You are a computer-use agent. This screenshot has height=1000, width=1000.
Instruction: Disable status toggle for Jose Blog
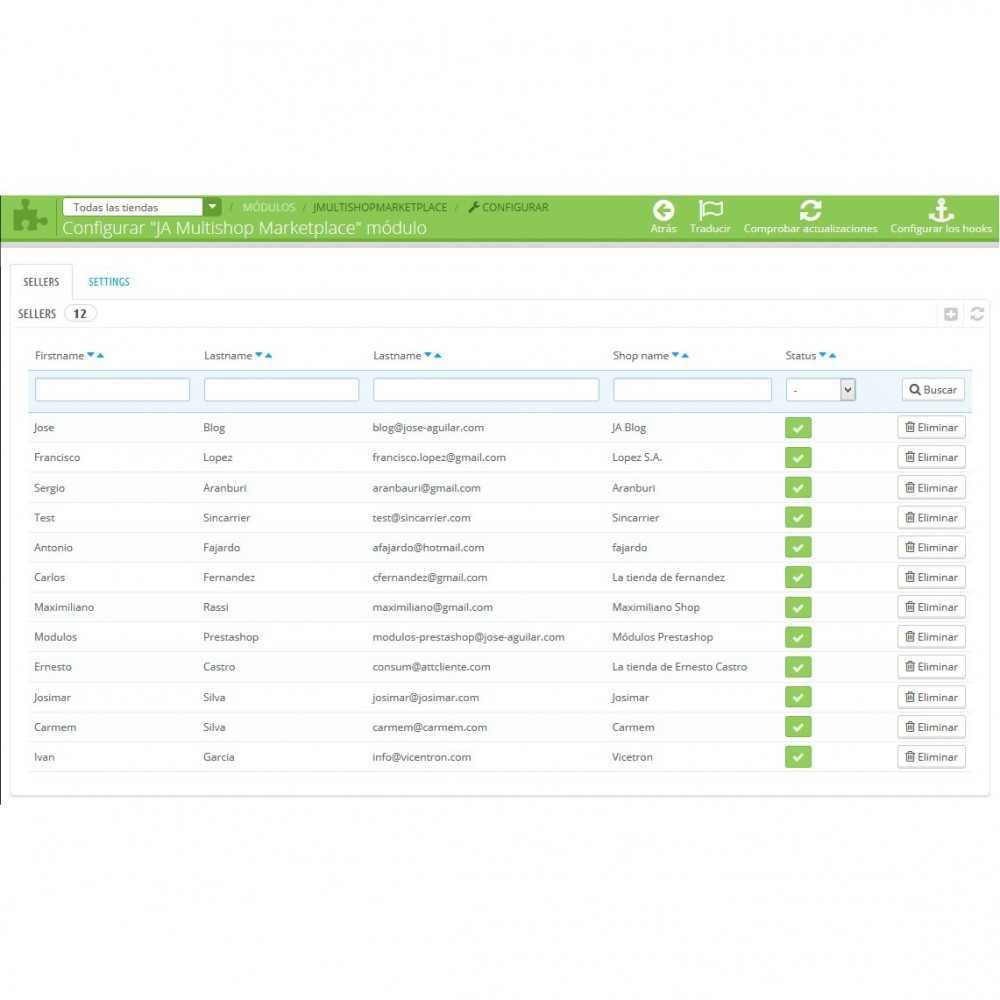coord(798,427)
